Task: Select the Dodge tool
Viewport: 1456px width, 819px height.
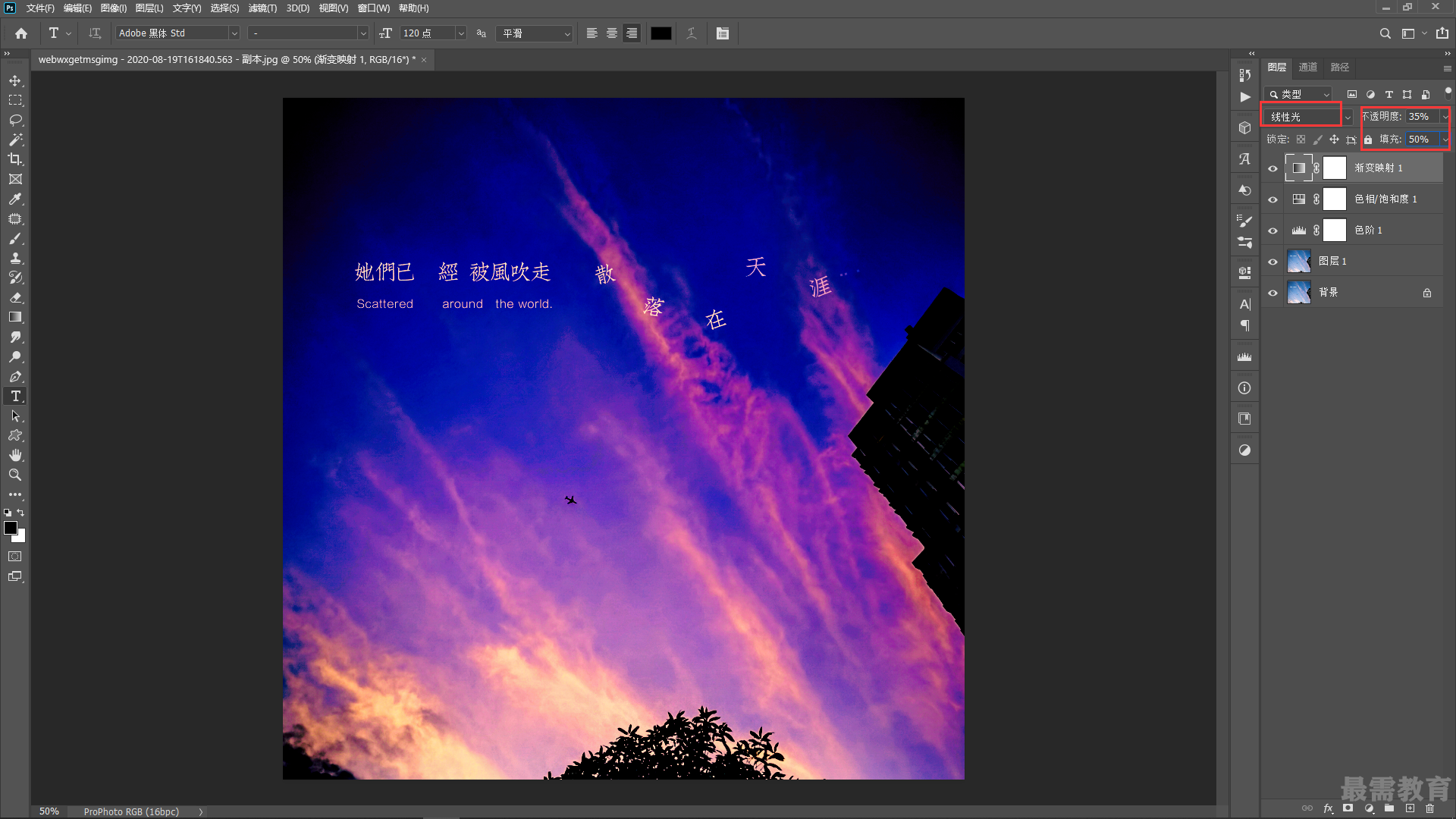Action: (x=15, y=356)
